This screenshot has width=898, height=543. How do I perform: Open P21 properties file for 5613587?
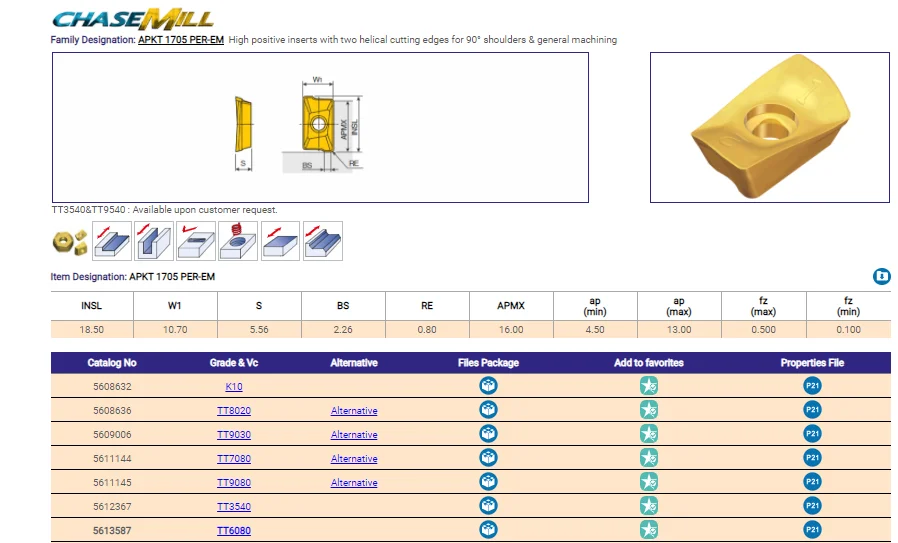(x=812, y=530)
